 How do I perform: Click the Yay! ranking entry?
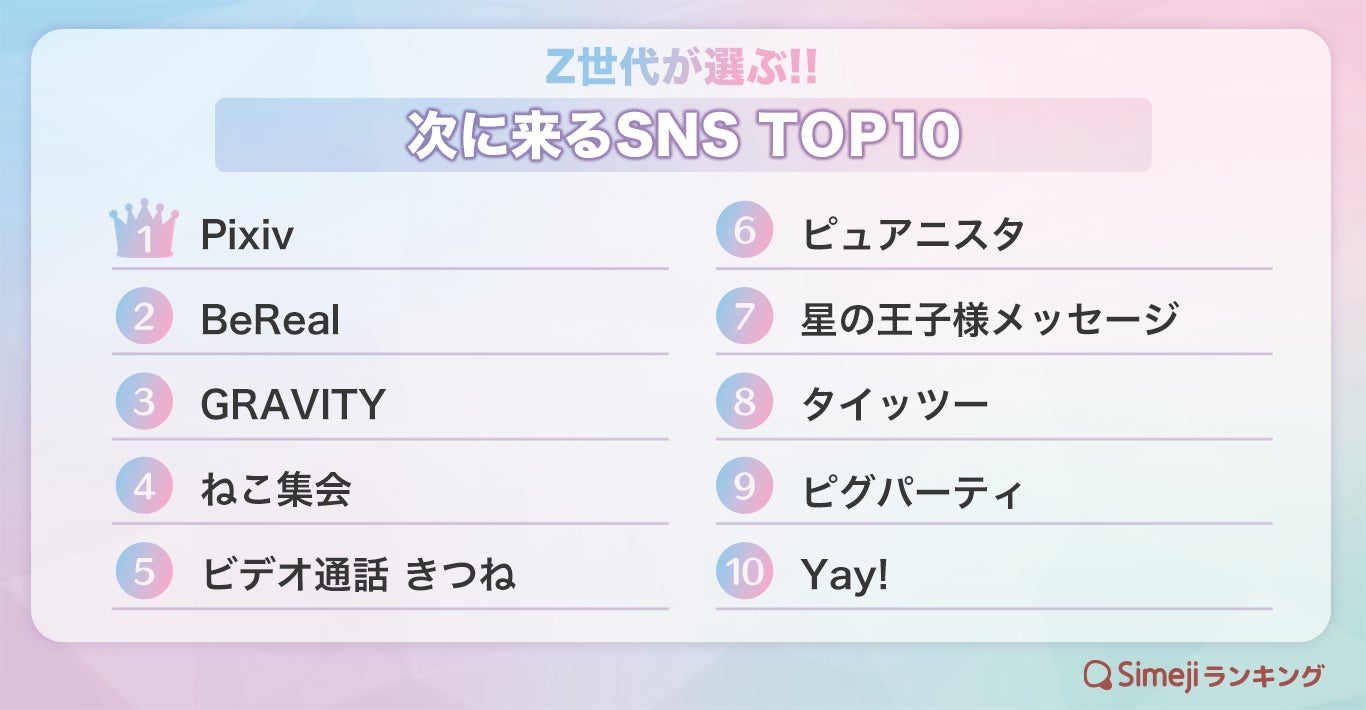pos(844,575)
